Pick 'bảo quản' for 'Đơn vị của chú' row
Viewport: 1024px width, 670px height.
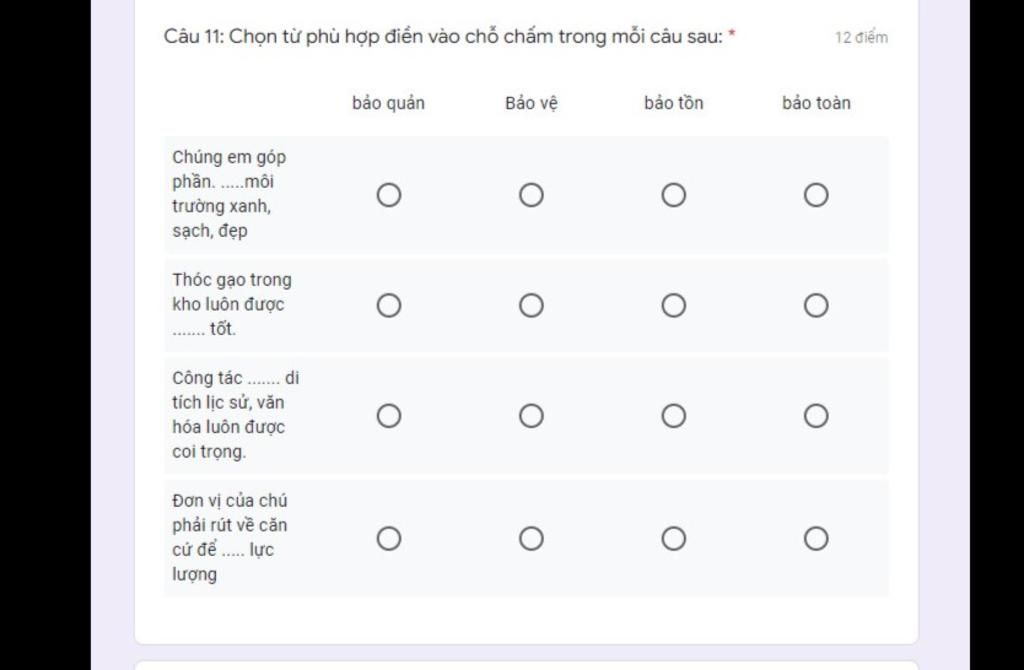pos(389,539)
